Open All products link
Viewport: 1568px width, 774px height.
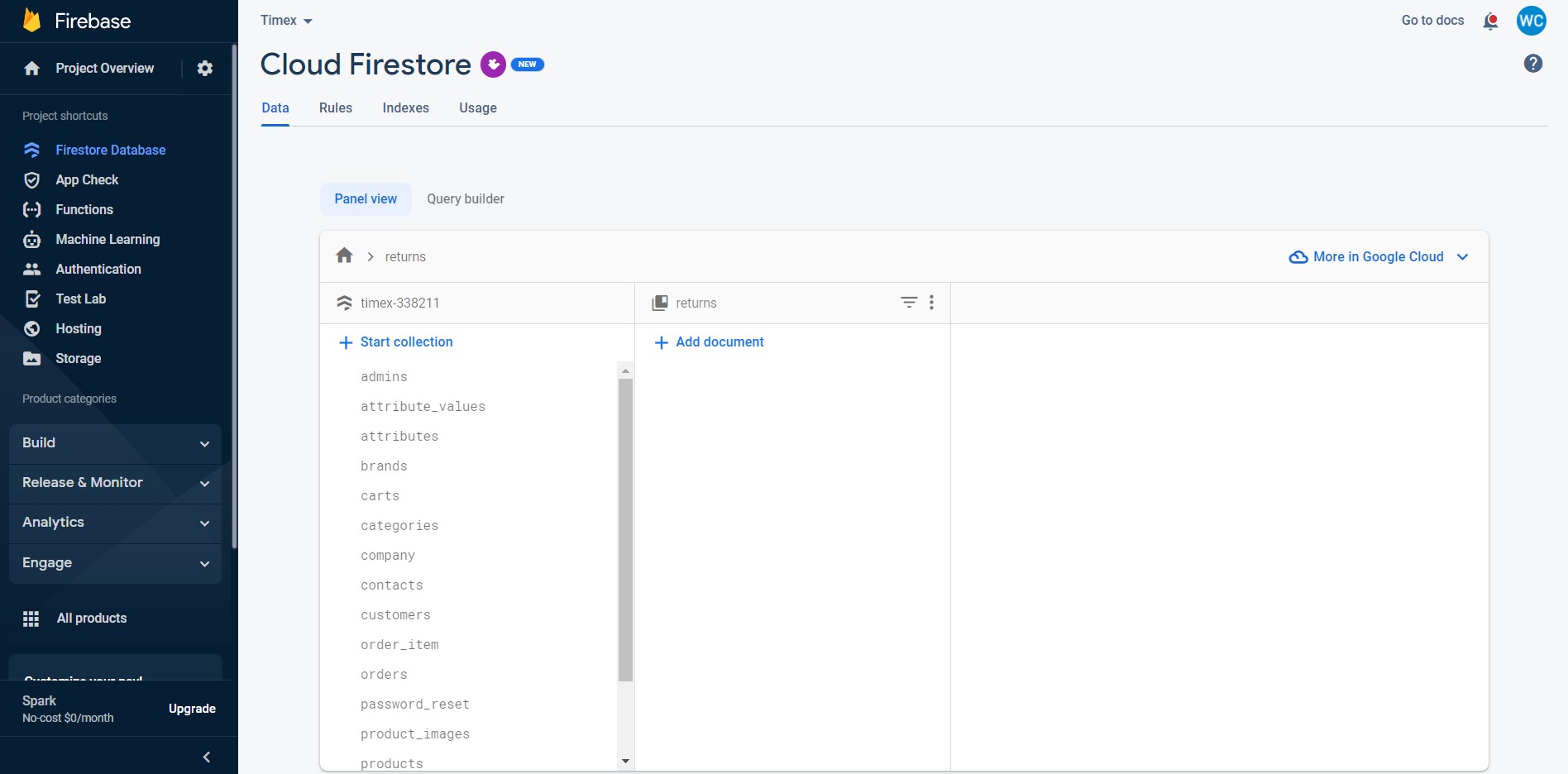pos(92,619)
